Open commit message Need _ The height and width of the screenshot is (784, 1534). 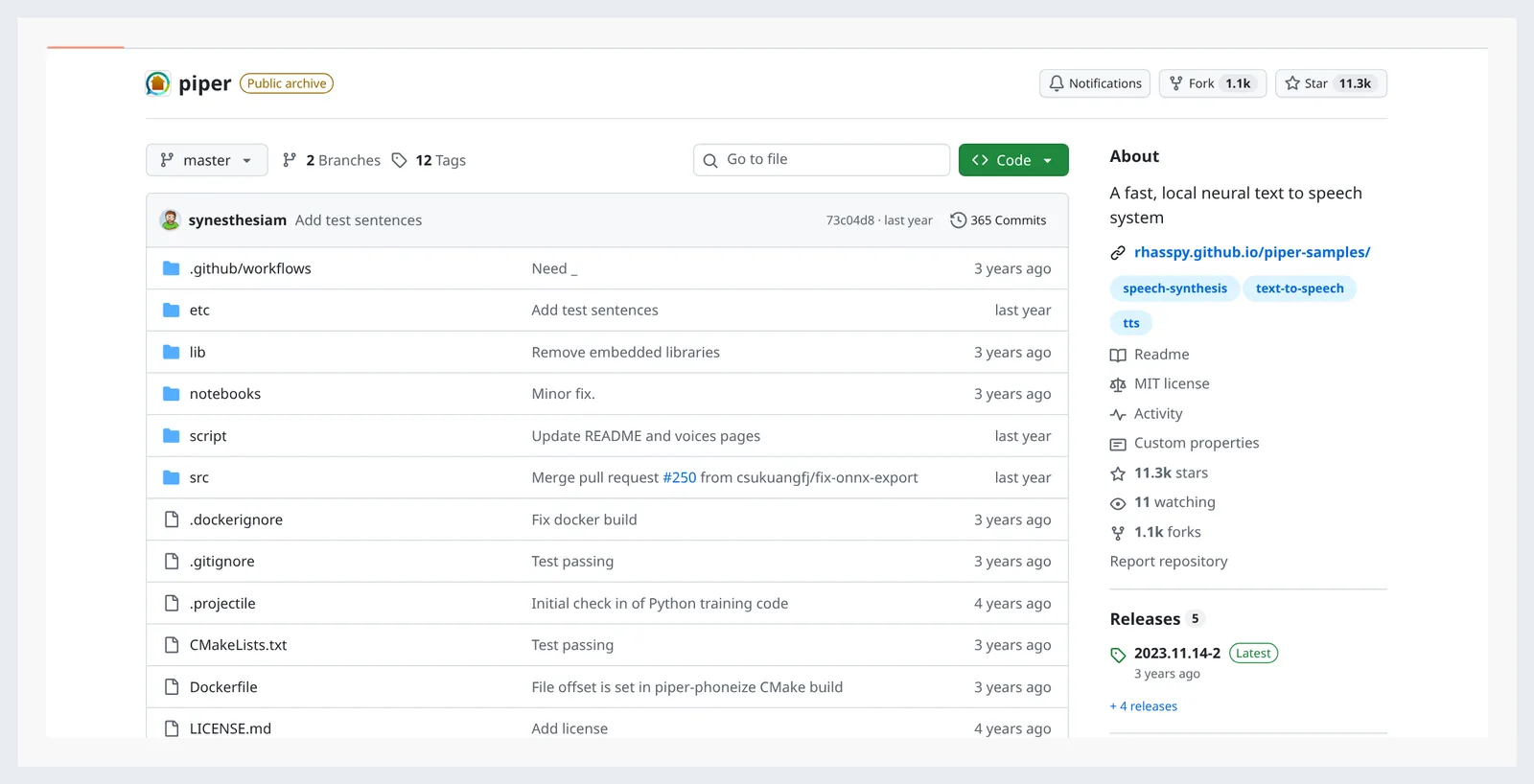coord(554,268)
